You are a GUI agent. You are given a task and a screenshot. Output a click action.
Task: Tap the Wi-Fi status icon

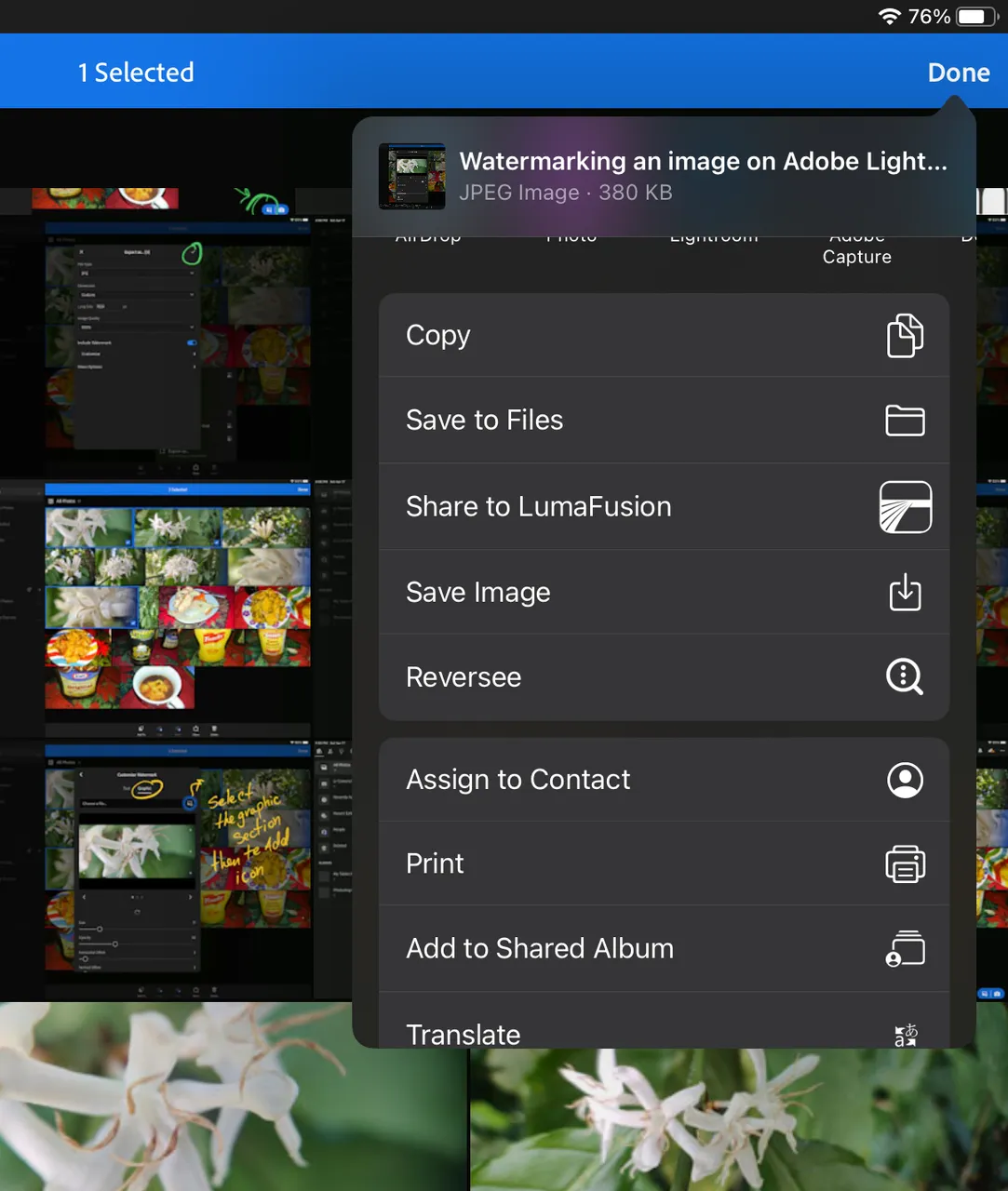tap(890, 17)
